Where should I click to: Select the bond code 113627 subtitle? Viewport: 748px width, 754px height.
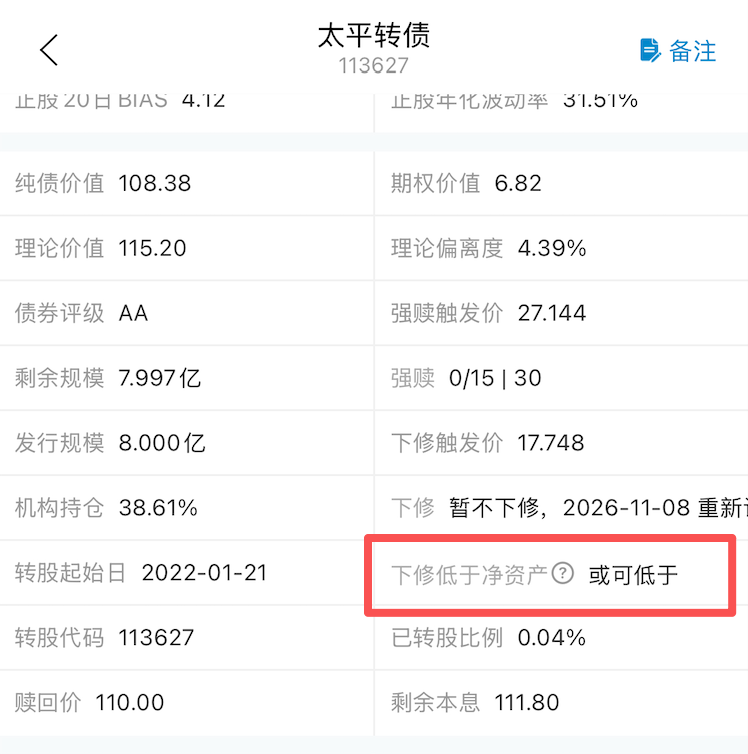[x=373, y=66]
